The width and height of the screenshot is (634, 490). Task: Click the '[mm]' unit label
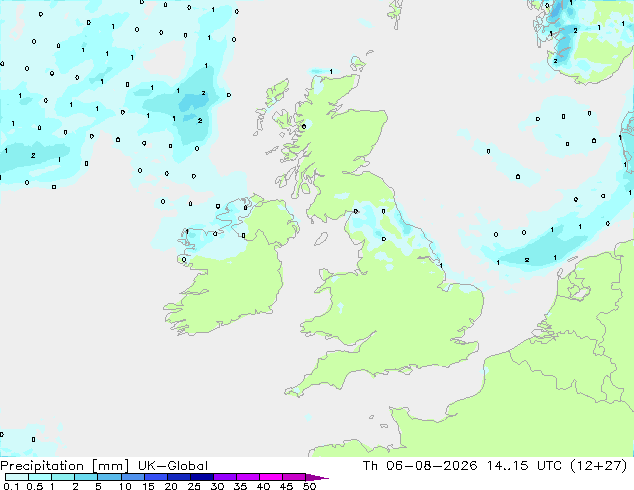pos(111,466)
